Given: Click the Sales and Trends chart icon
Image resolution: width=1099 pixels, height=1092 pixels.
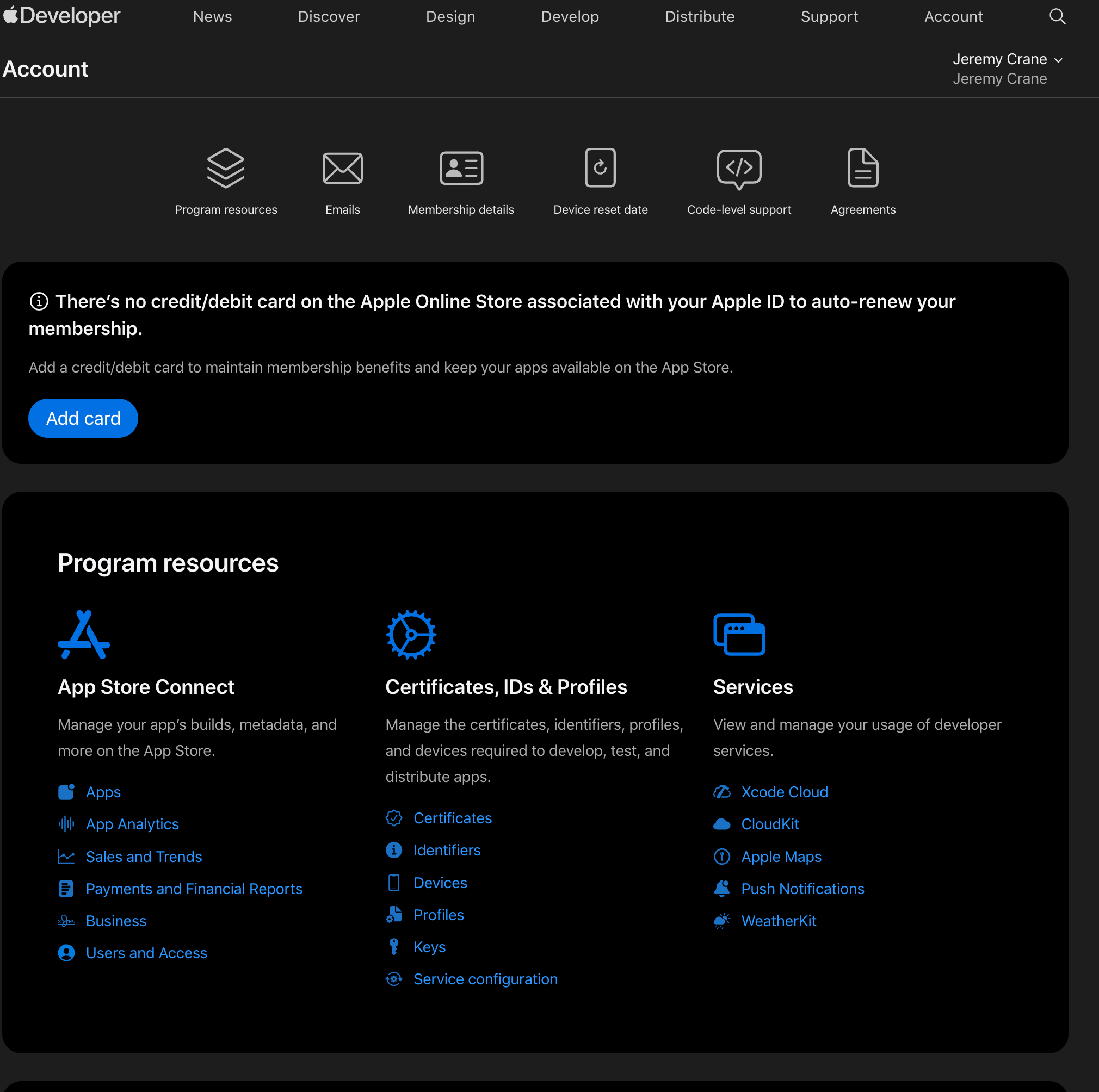Looking at the screenshot, I should [66, 856].
